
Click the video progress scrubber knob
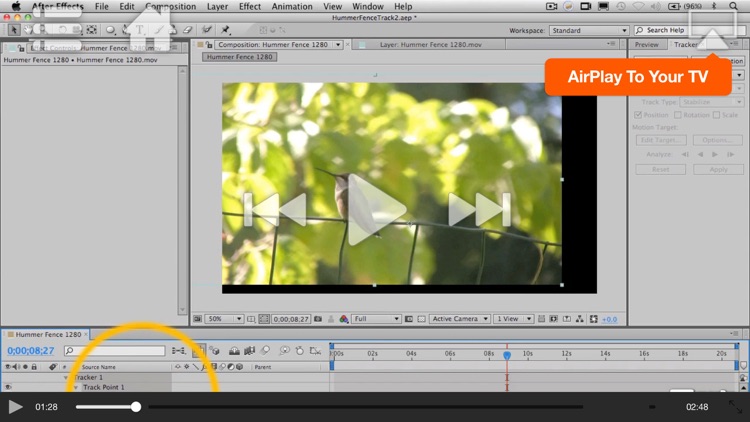(136, 407)
